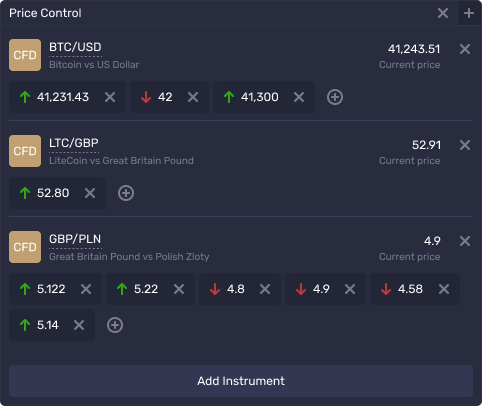Close the Price Control panel
The width and height of the screenshot is (482, 406).
click(x=443, y=13)
